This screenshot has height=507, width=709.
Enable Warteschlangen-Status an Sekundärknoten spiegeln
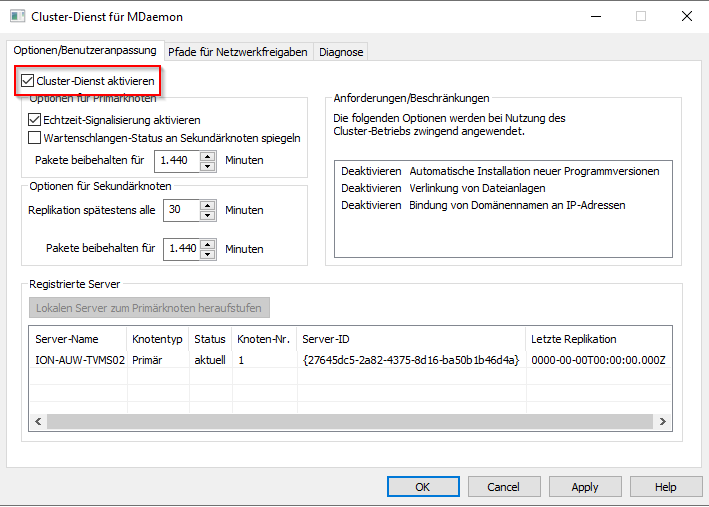35,137
